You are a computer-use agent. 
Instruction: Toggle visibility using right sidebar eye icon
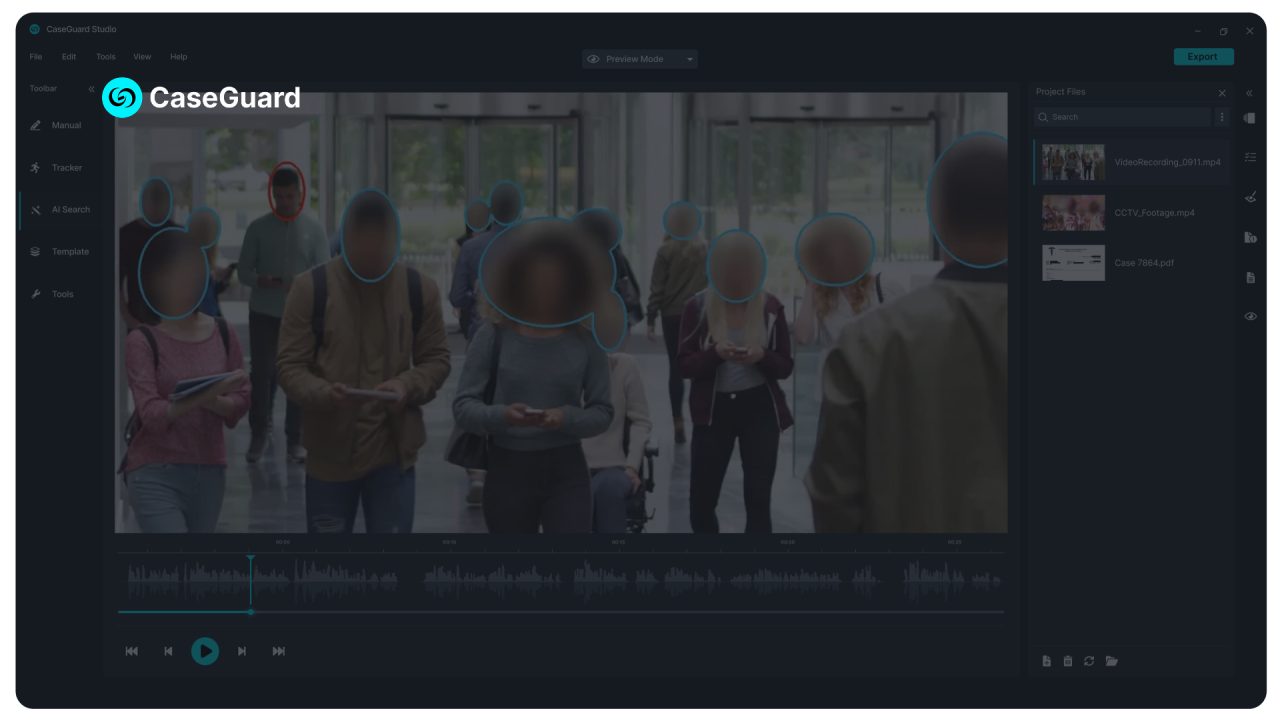point(1250,316)
